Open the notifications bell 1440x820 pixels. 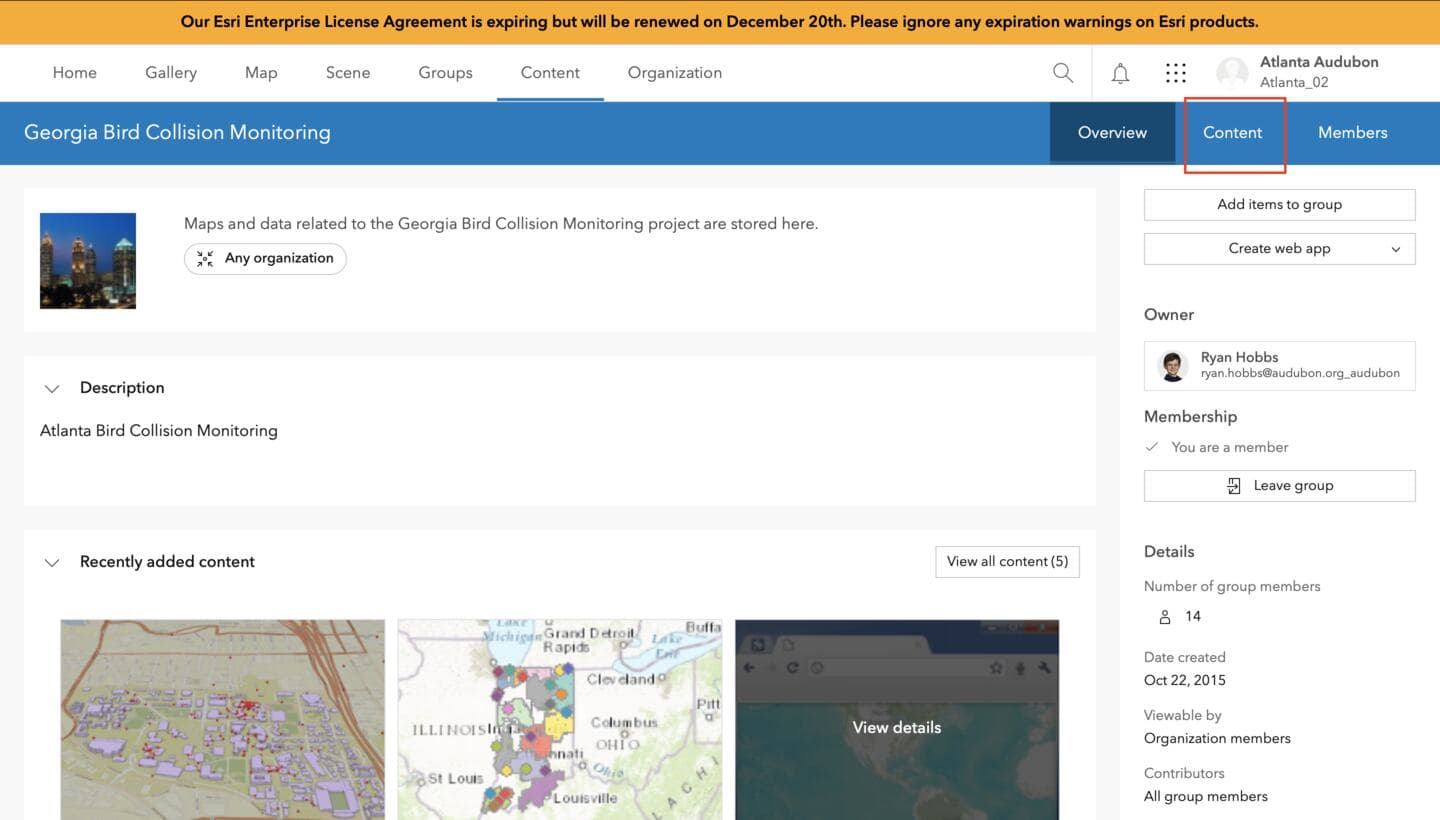1120,73
